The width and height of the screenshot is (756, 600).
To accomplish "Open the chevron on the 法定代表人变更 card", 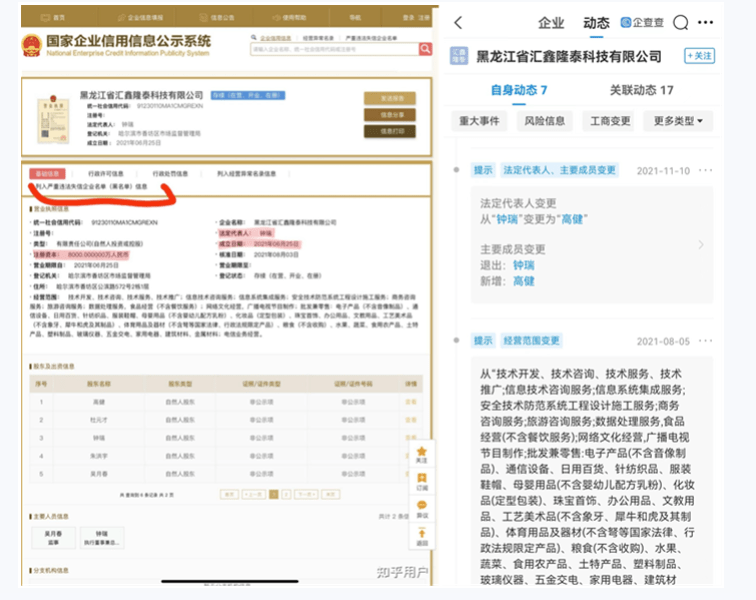I will tap(701, 245).
